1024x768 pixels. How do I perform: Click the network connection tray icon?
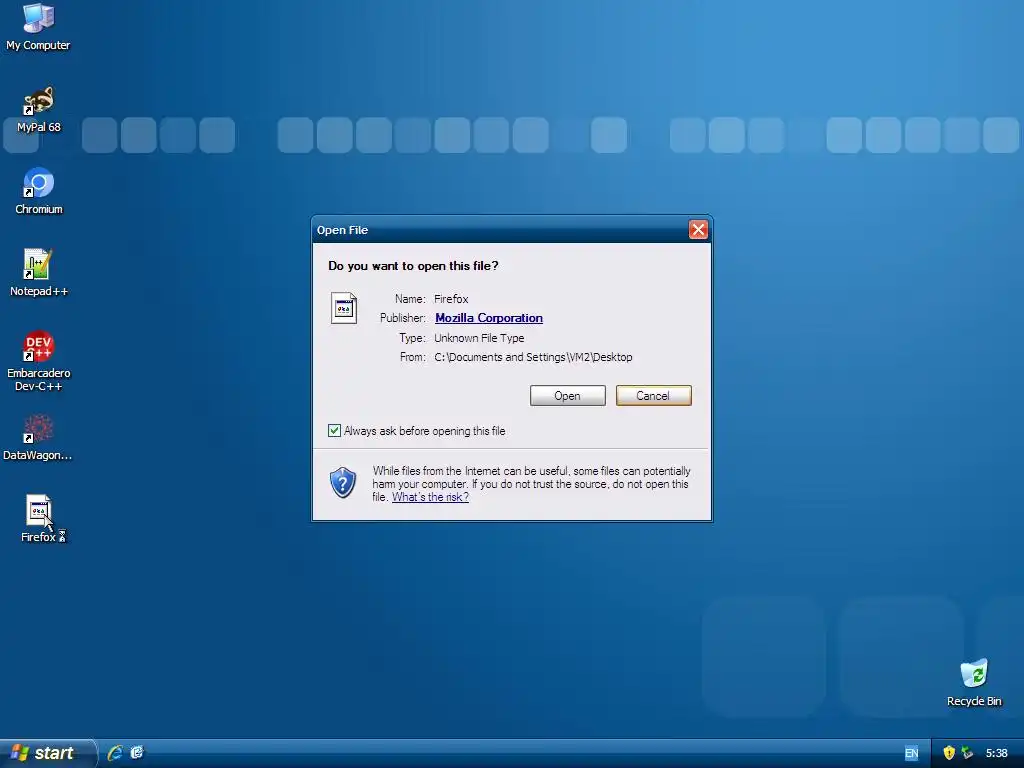pos(967,753)
